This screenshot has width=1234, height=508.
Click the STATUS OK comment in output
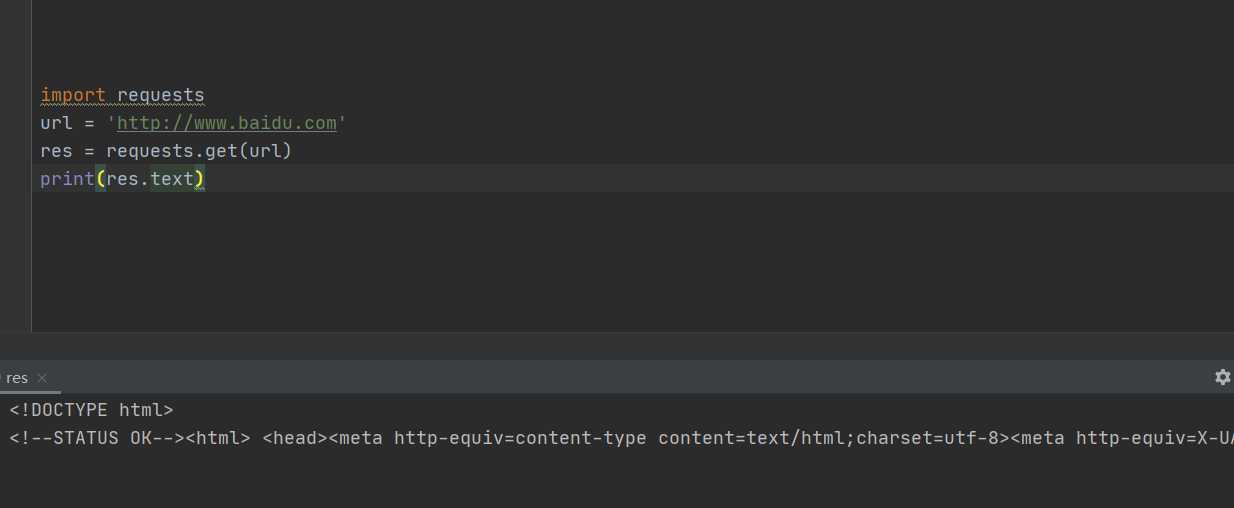[x=97, y=438]
